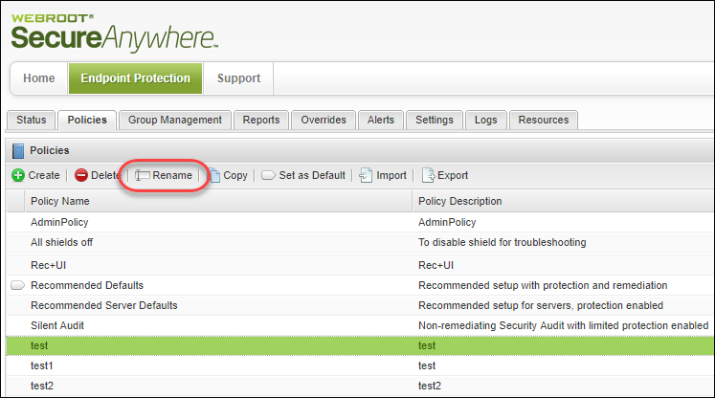Open the Group Management tab
This screenshot has width=715, height=398.
[x=175, y=120]
